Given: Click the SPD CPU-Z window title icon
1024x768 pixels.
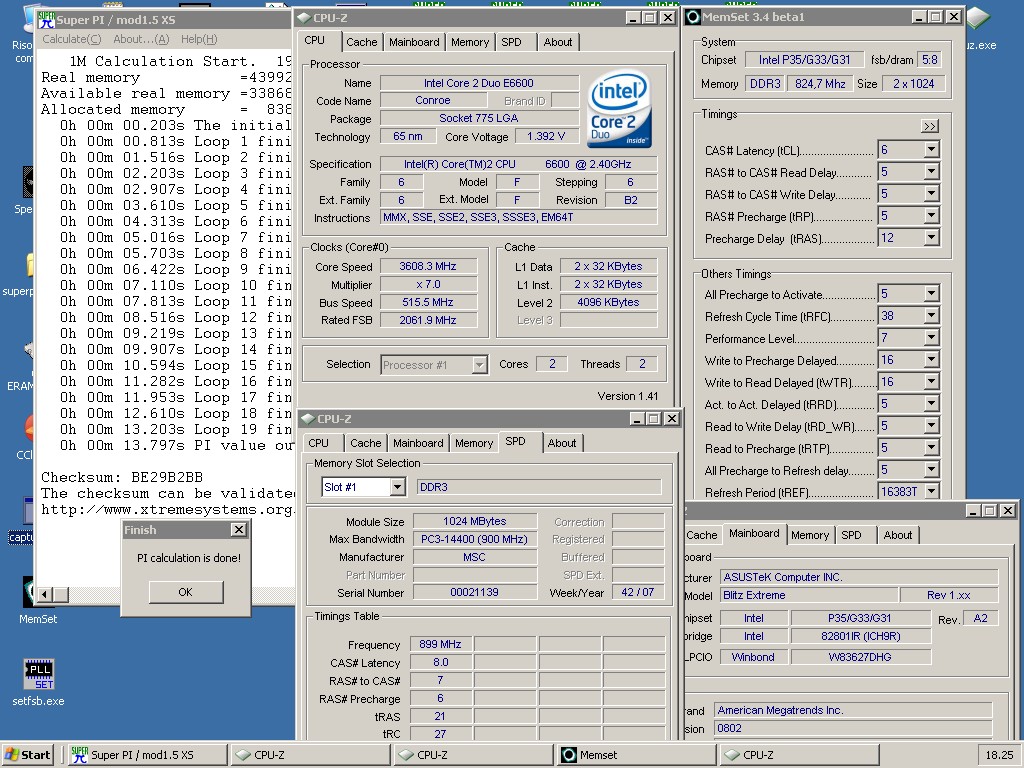Looking at the screenshot, I should (x=308, y=419).
